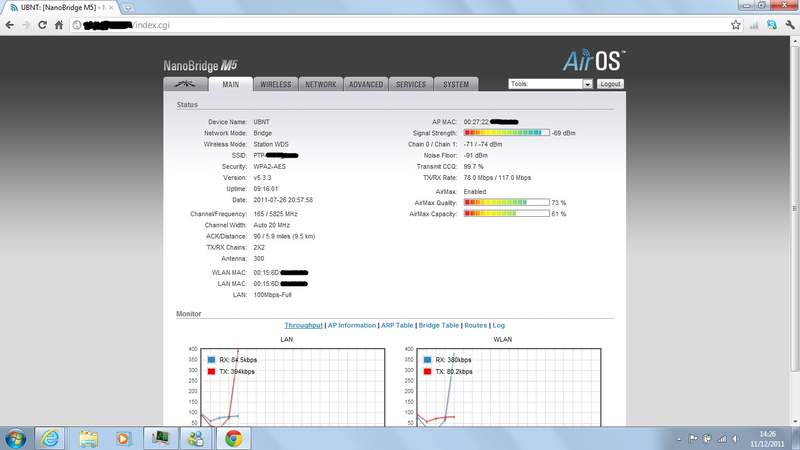This screenshot has height=450, width=800.
Task: Click the 'WPA2-AES' security value
Action: [x=269, y=166]
